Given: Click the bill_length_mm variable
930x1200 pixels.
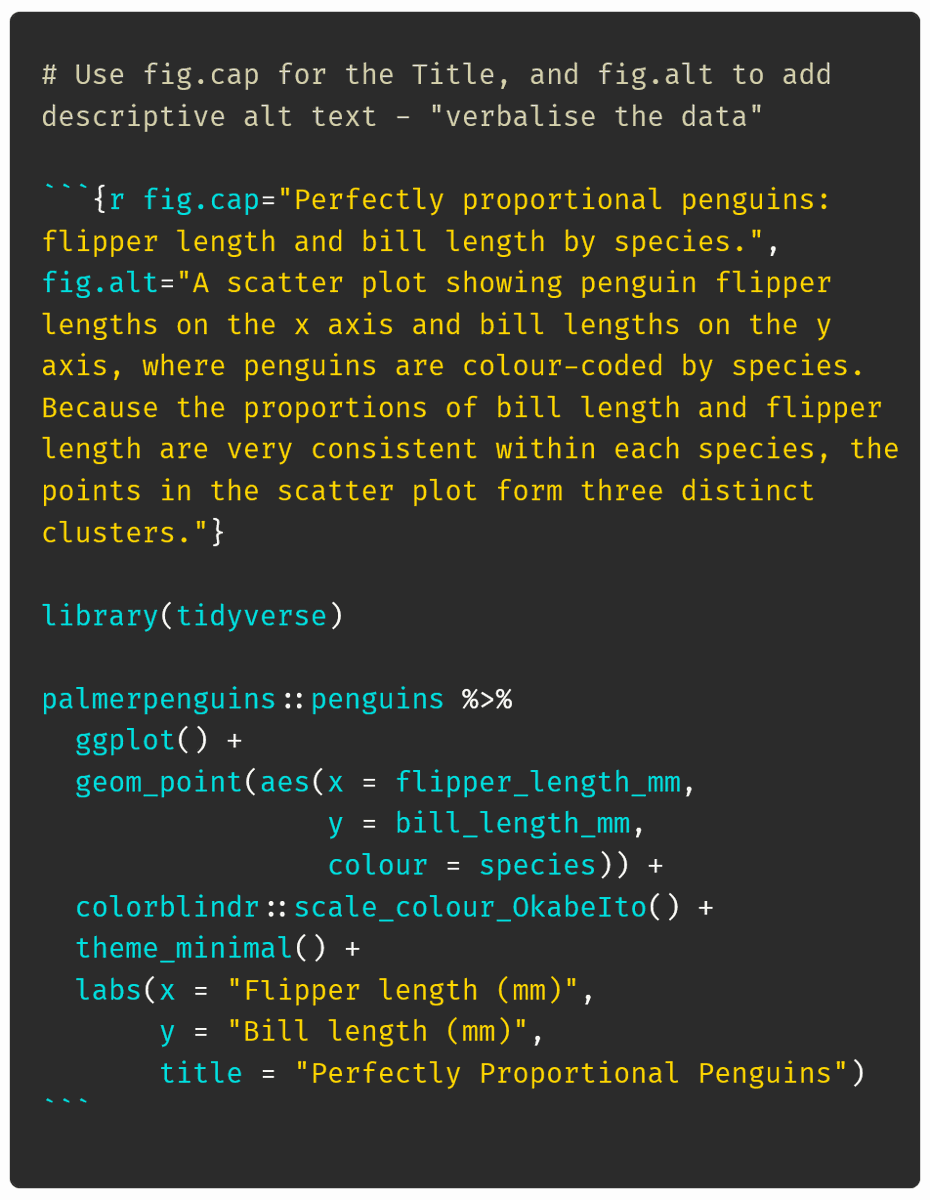Looking at the screenshot, I should 512,824.
